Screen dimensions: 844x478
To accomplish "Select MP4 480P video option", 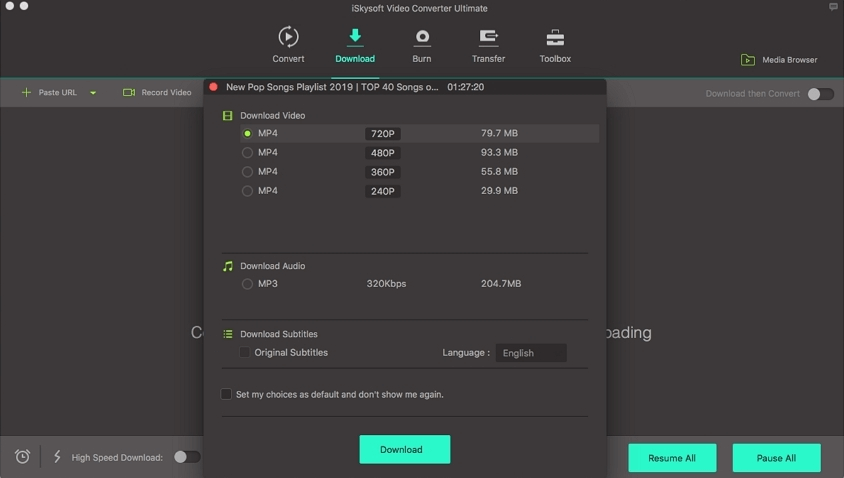I will pyautogui.click(x=247, y=152).
